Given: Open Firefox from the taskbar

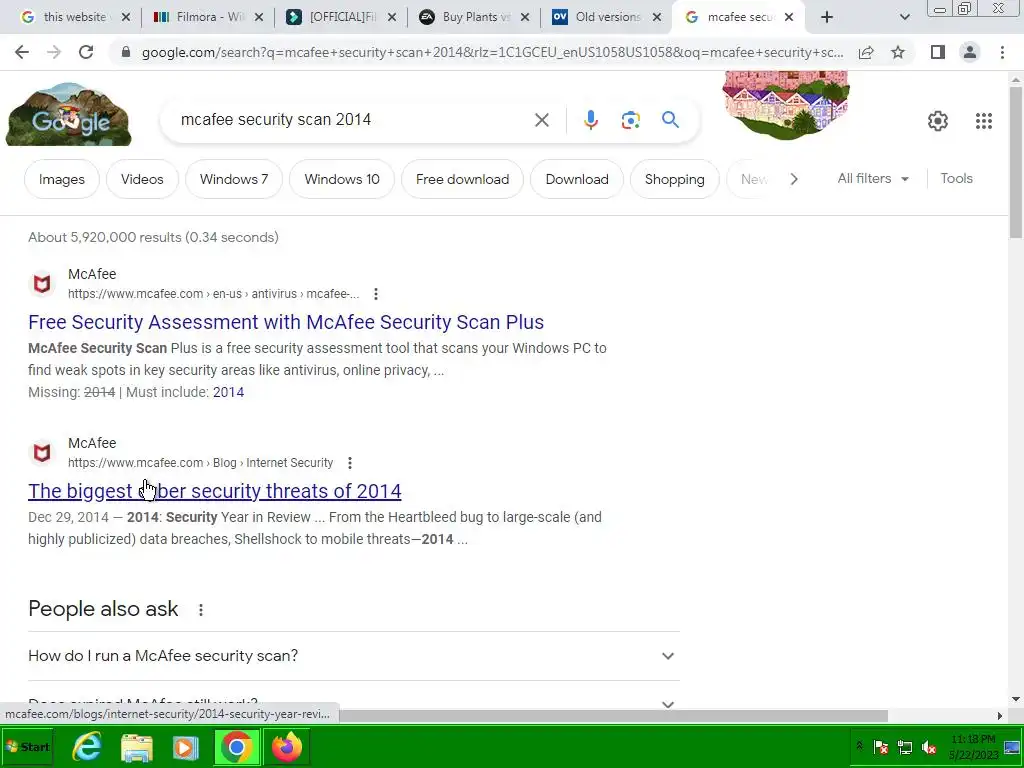Looking at the screenshot, I should tap(287, 747).
